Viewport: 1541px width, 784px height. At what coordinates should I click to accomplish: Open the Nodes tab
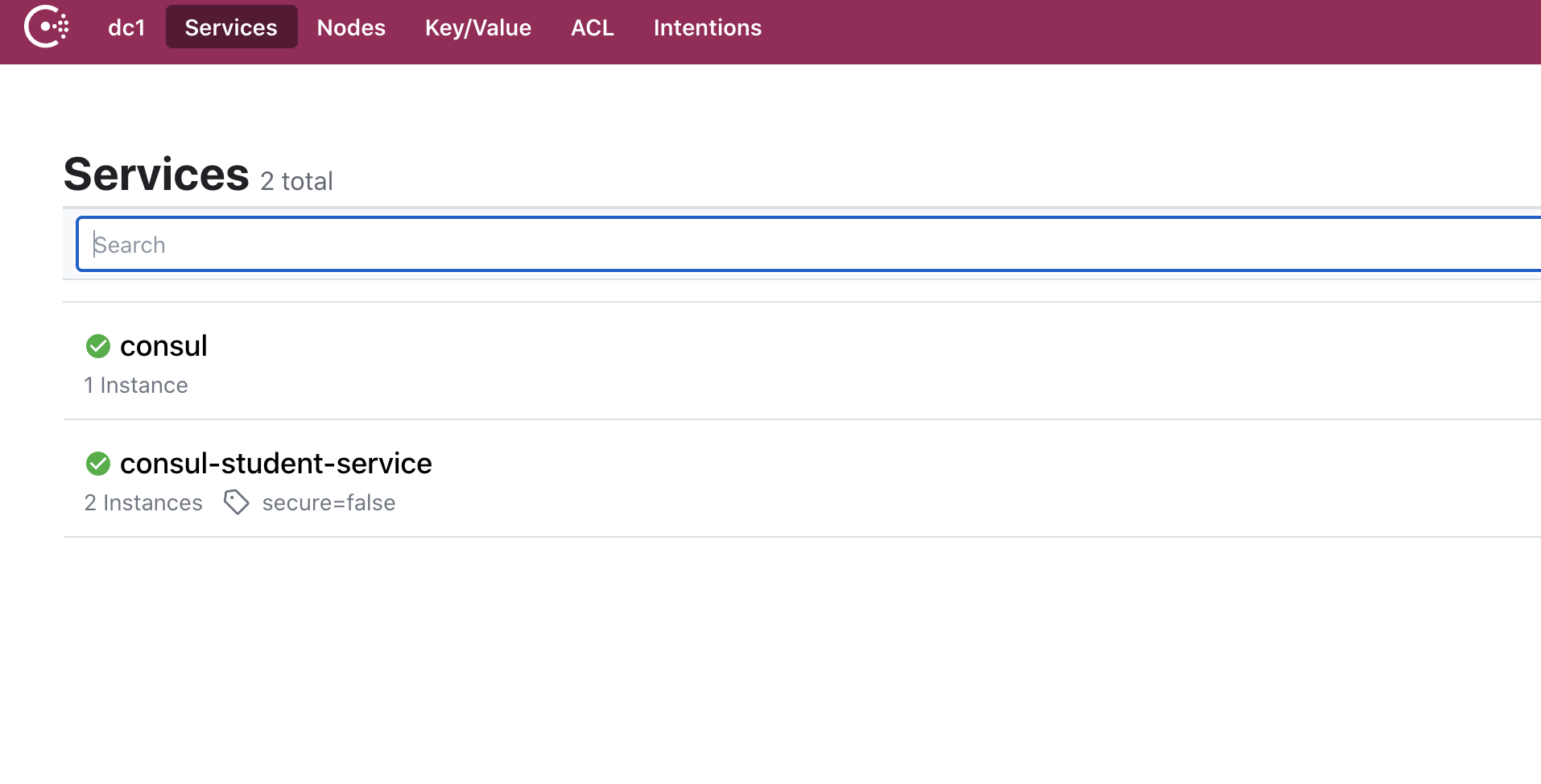coord(351,27)
